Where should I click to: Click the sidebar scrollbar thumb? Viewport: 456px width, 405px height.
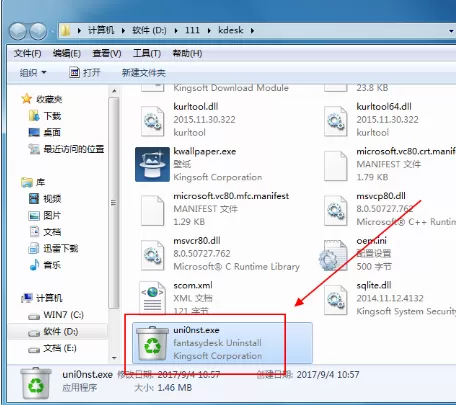click(x=114, y=203)
